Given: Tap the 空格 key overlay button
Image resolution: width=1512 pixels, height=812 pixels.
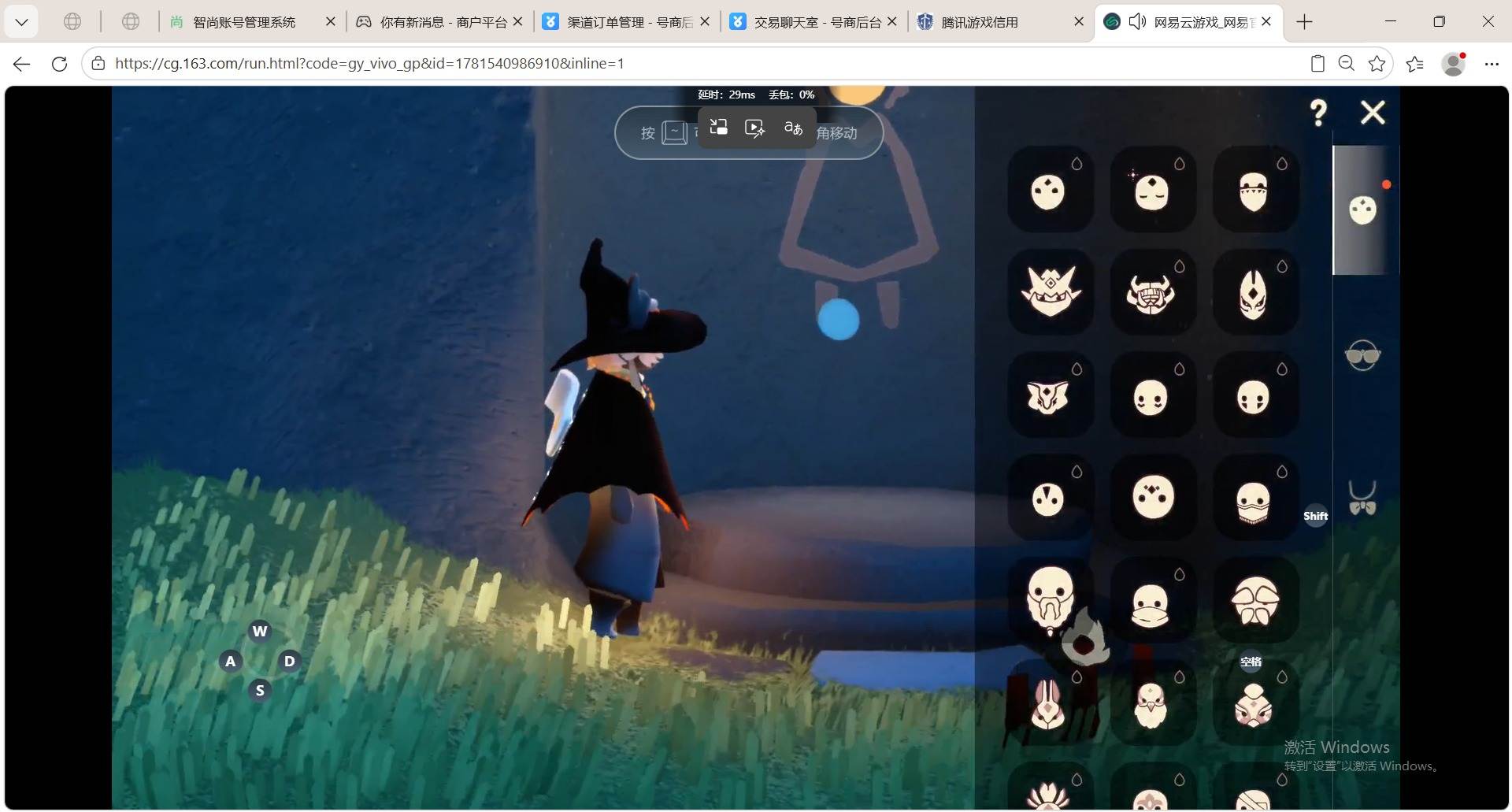Looking at the screenshot, I should click(x=1251, y=662).
